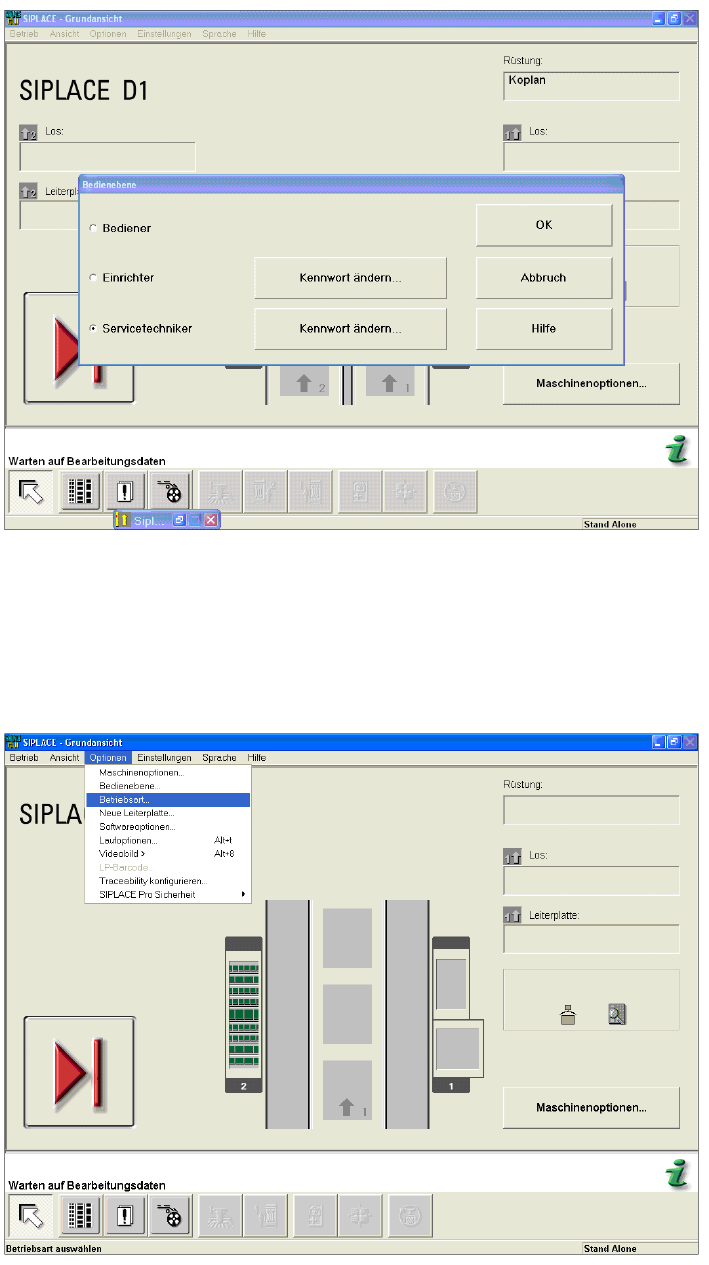The width and height of the screenshot is (709, 1265).
Task: Open Softwareoptionen... from the Optionen menu
Action: pos(168,827)
